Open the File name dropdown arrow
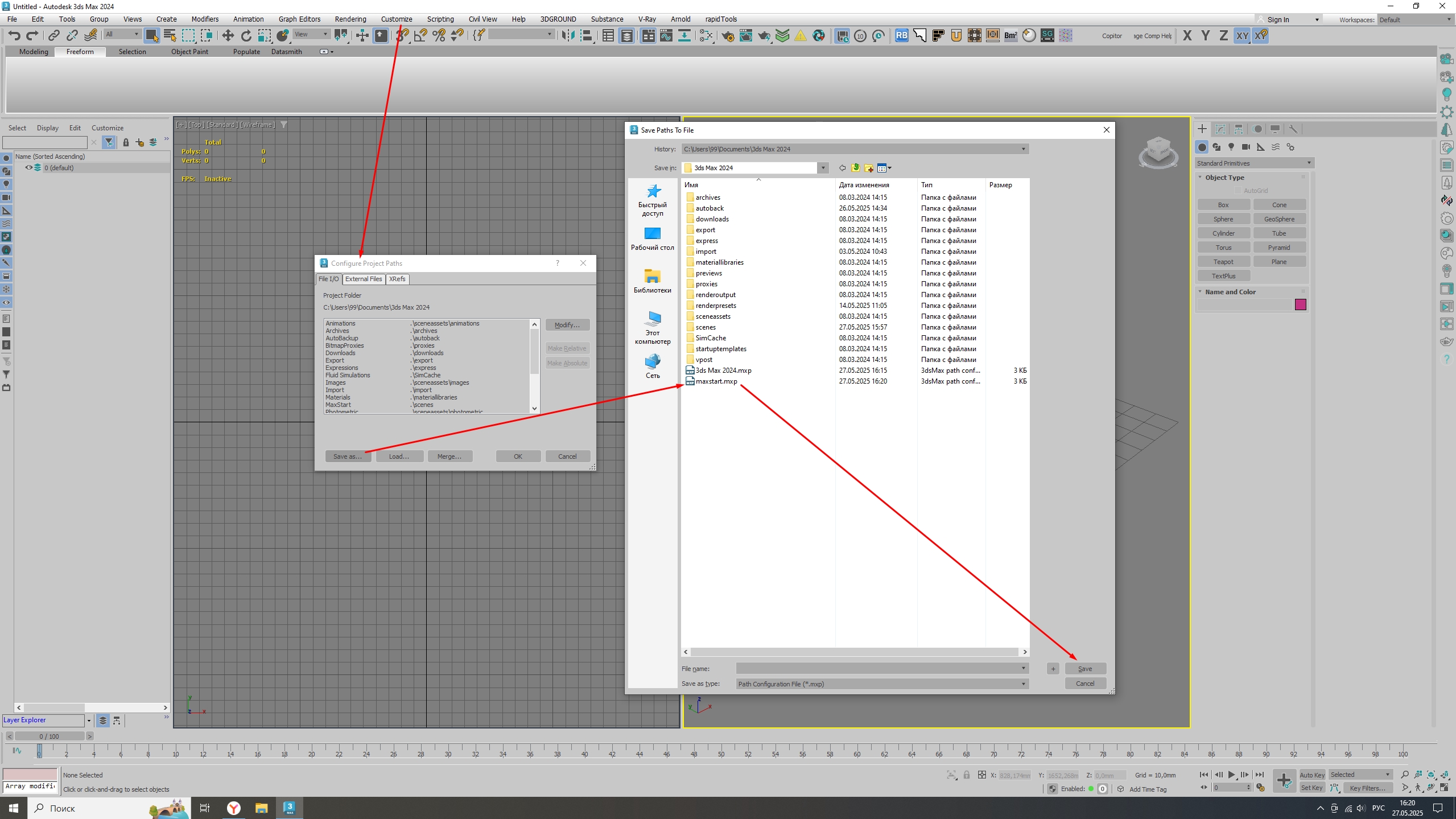Screen dimensions: 1456x819 [x=1023, y=668]
